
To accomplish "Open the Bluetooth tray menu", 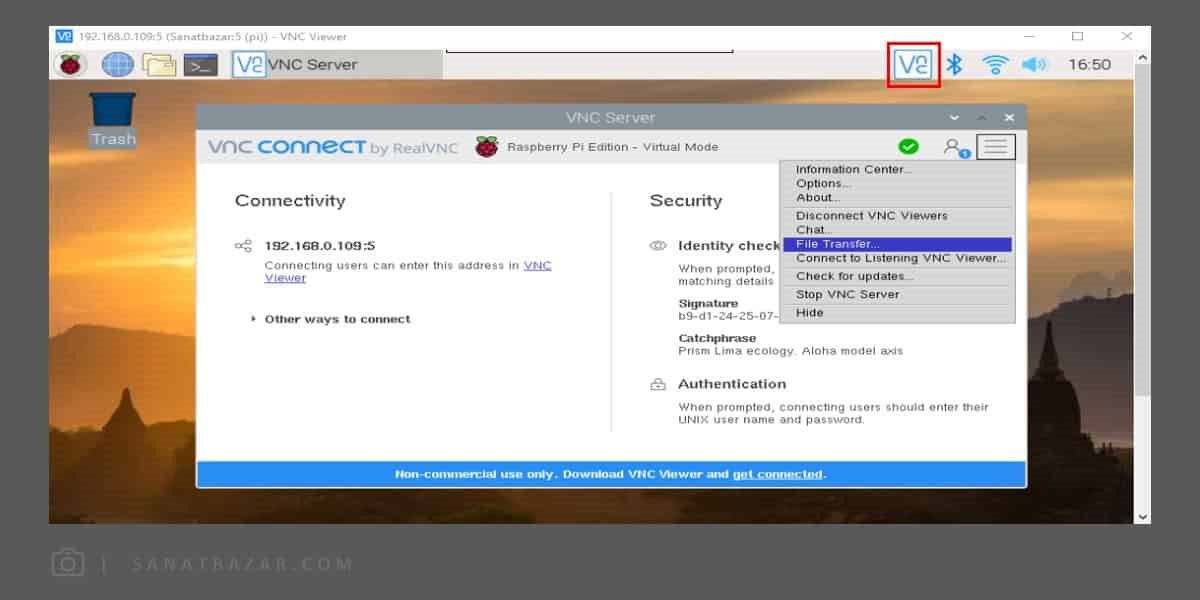I will click(955, 65).
